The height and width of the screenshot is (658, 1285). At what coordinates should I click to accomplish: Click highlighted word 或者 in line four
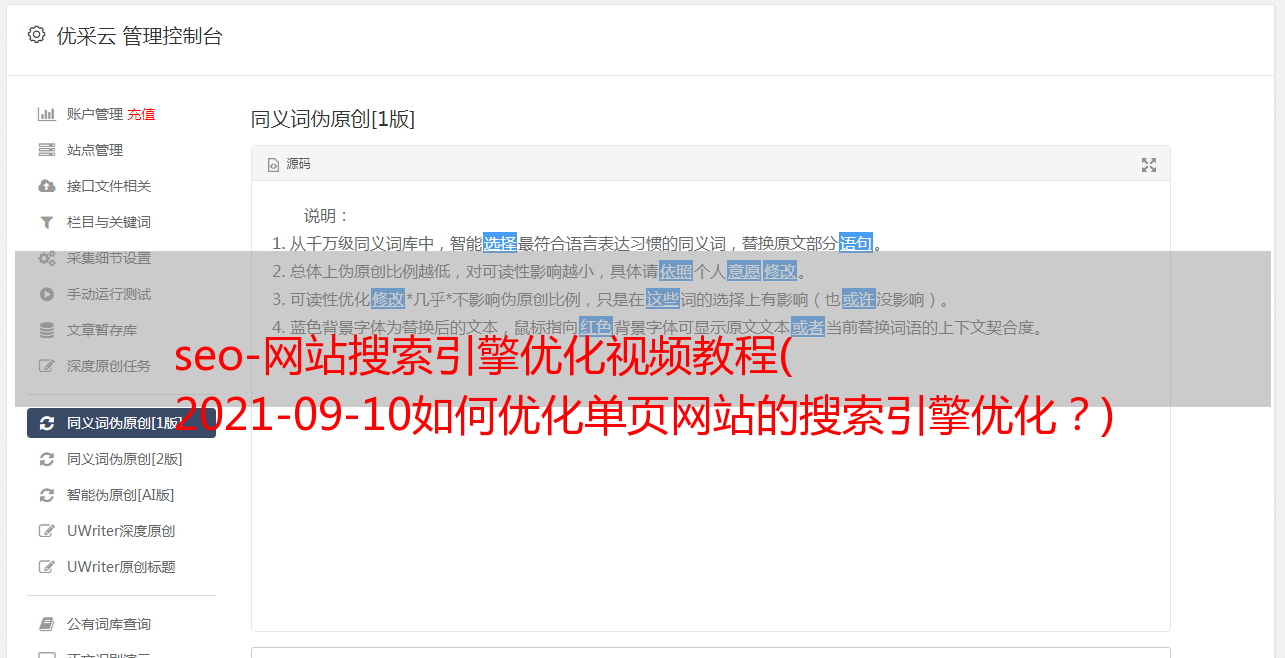808,327
